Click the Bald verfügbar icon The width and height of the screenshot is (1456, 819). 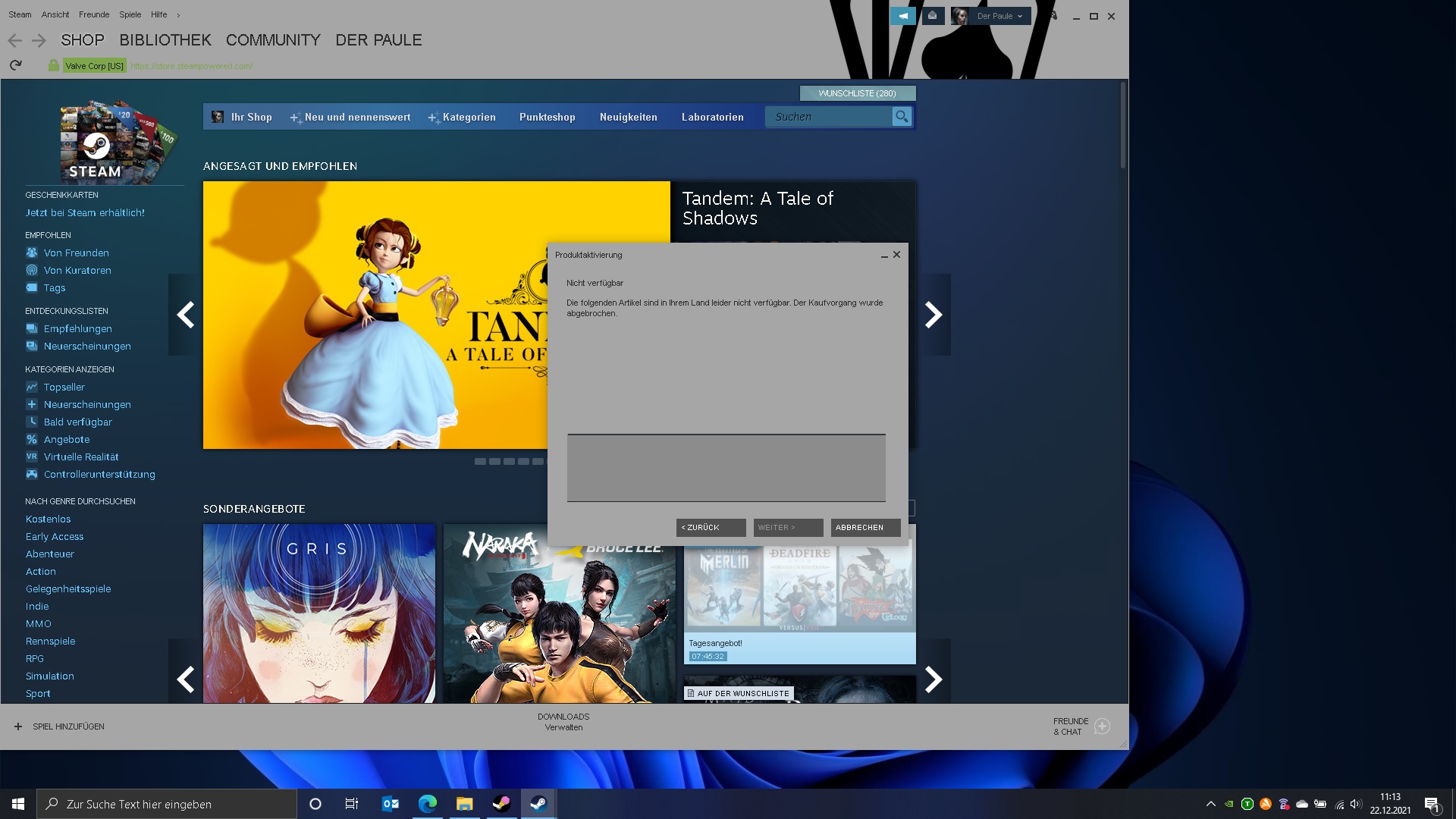(x=32, y=422)
